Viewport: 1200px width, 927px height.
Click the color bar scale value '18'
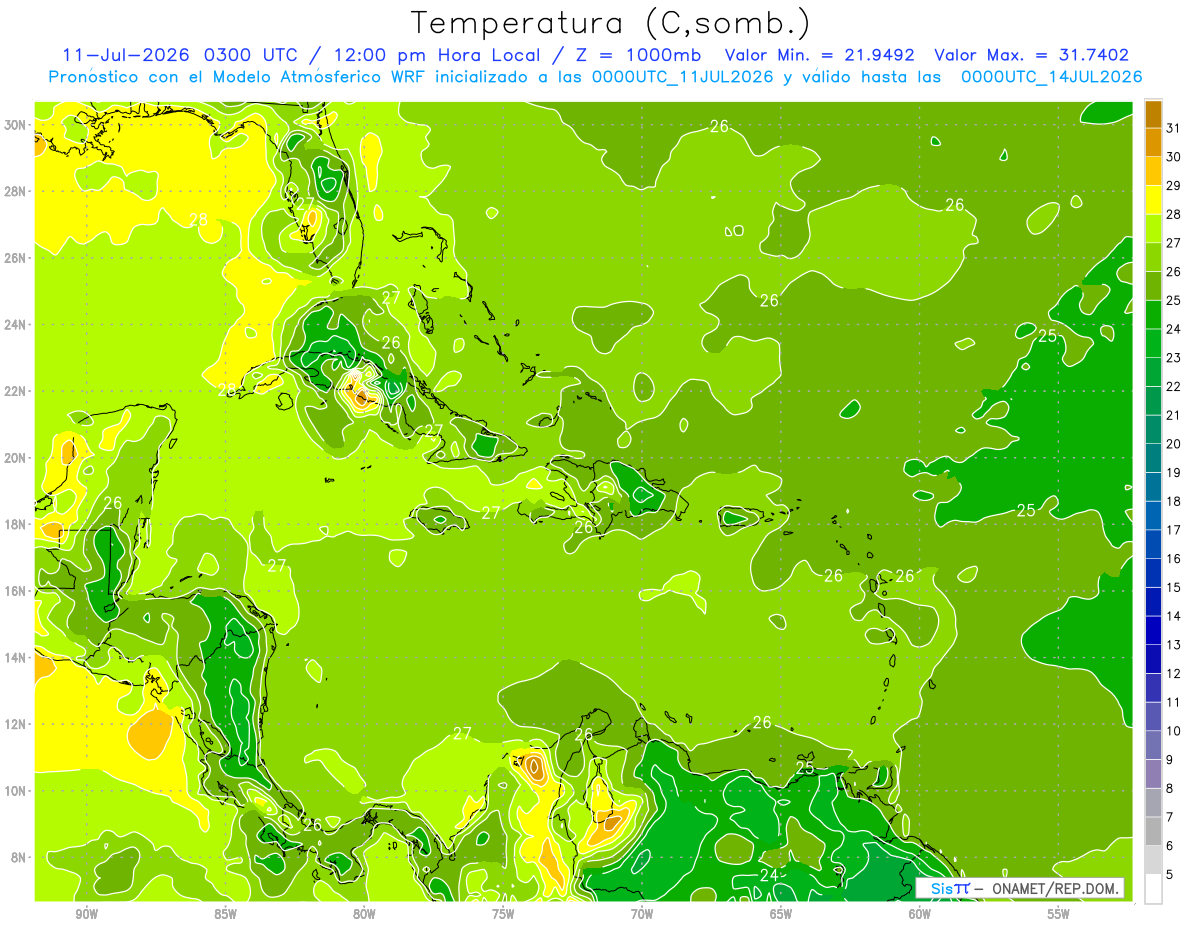point(1173,501)
